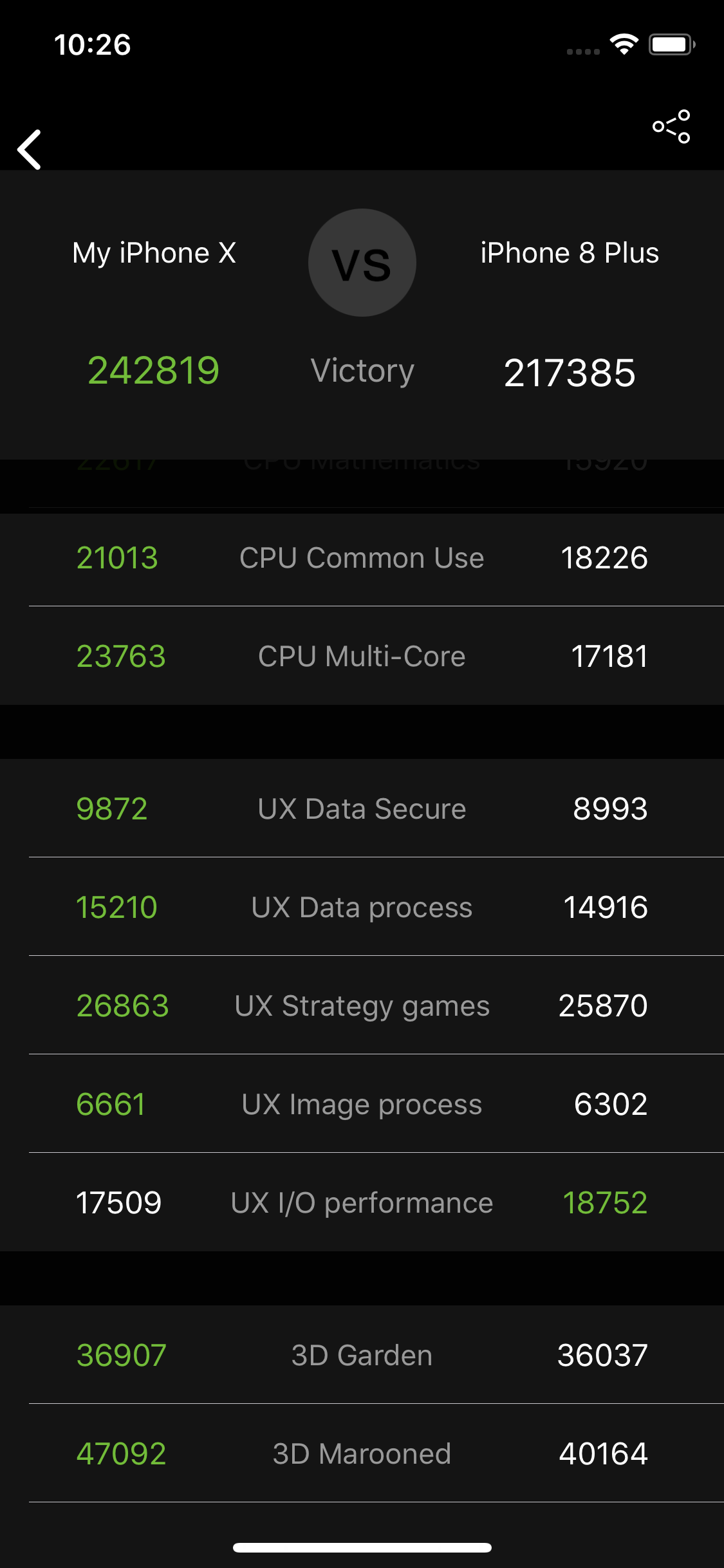
Task: Tap the cellular signal dots
Action: point(583,51)
